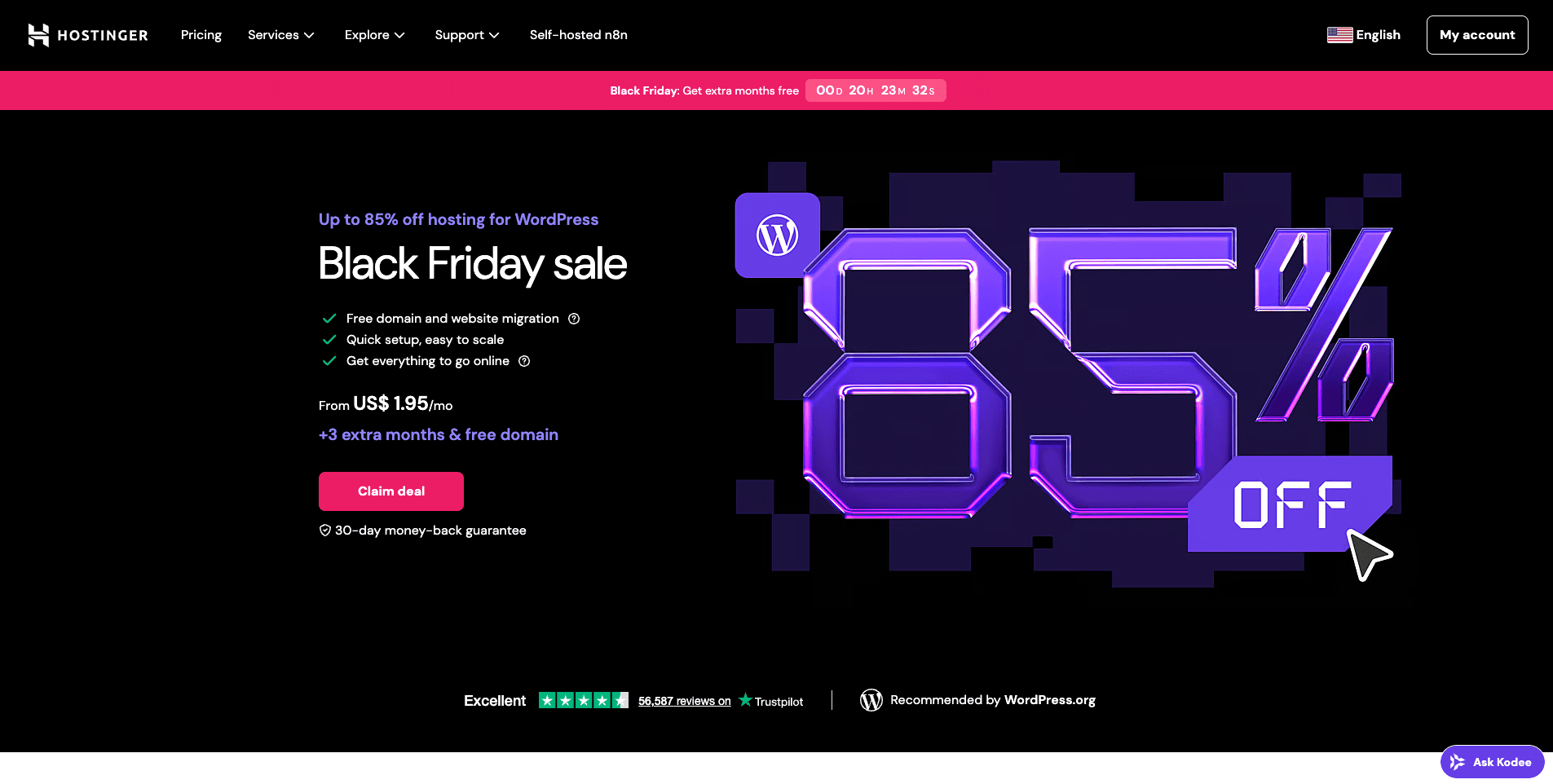Click the US flag language icon

[x=1339, y=35]
